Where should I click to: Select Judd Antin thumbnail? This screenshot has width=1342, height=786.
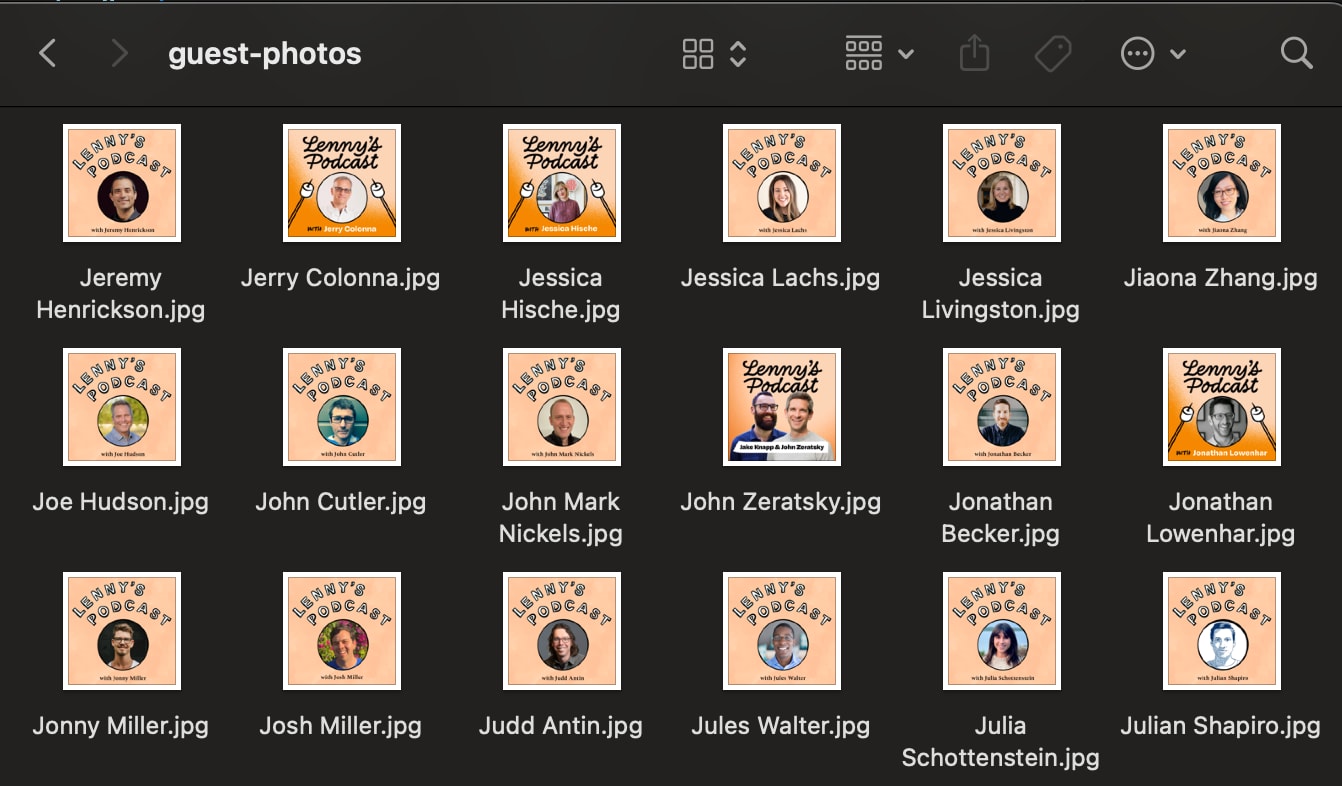pos(562,631)
